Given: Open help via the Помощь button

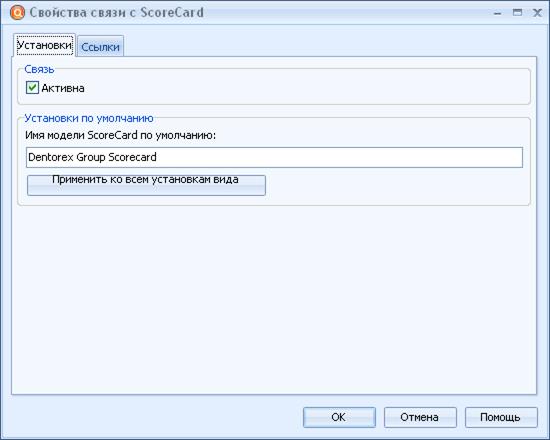Looking at the screenshot, I should click(x=501, y=417).
